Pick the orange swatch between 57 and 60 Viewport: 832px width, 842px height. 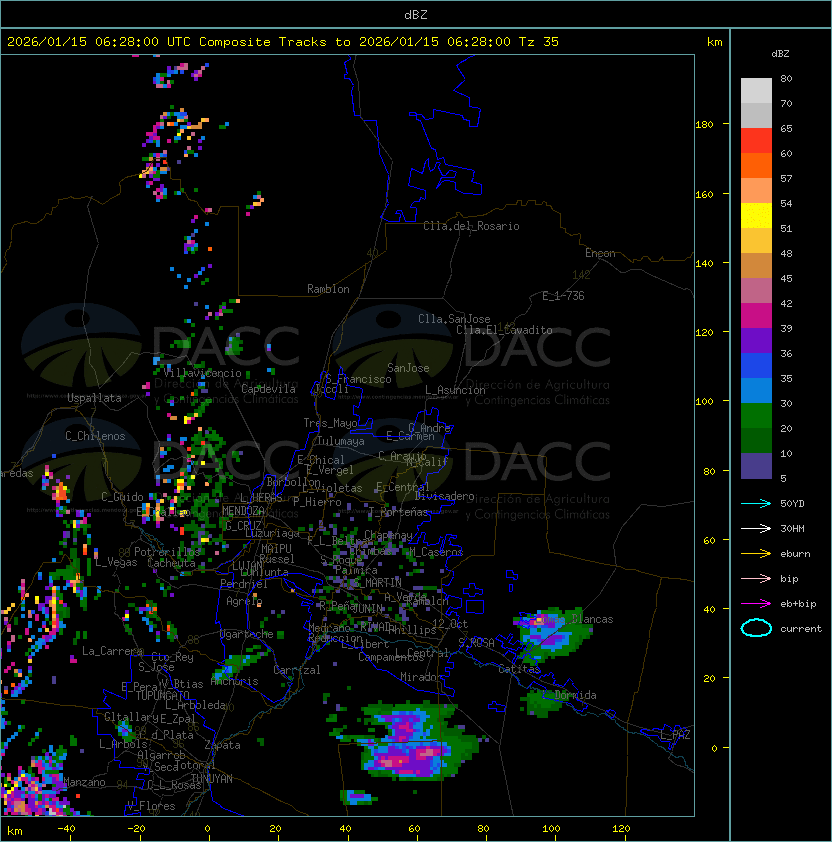point(756,165)
